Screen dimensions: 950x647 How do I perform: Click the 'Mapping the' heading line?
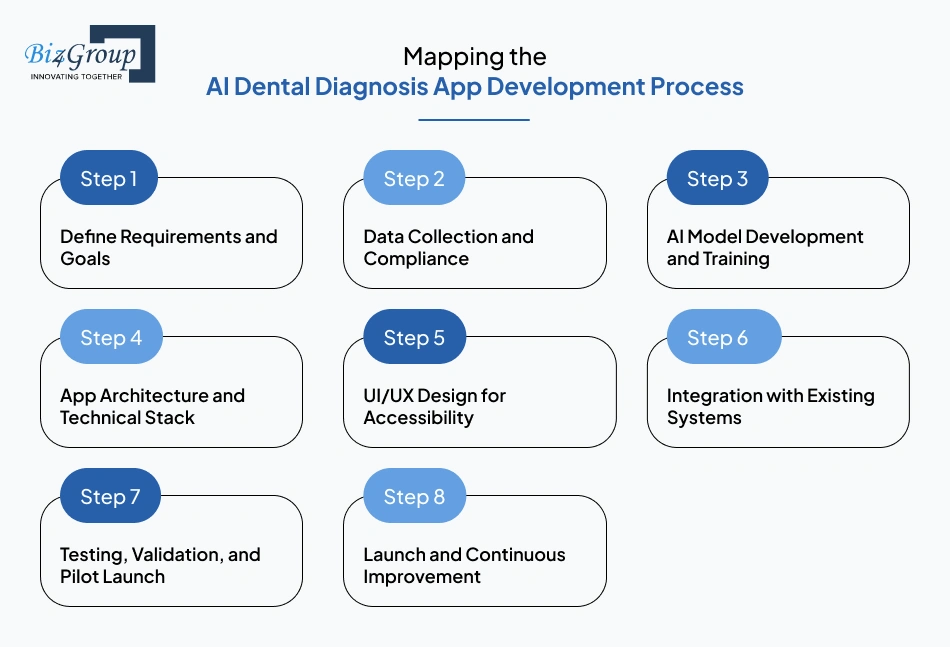[x=475, y=57]
